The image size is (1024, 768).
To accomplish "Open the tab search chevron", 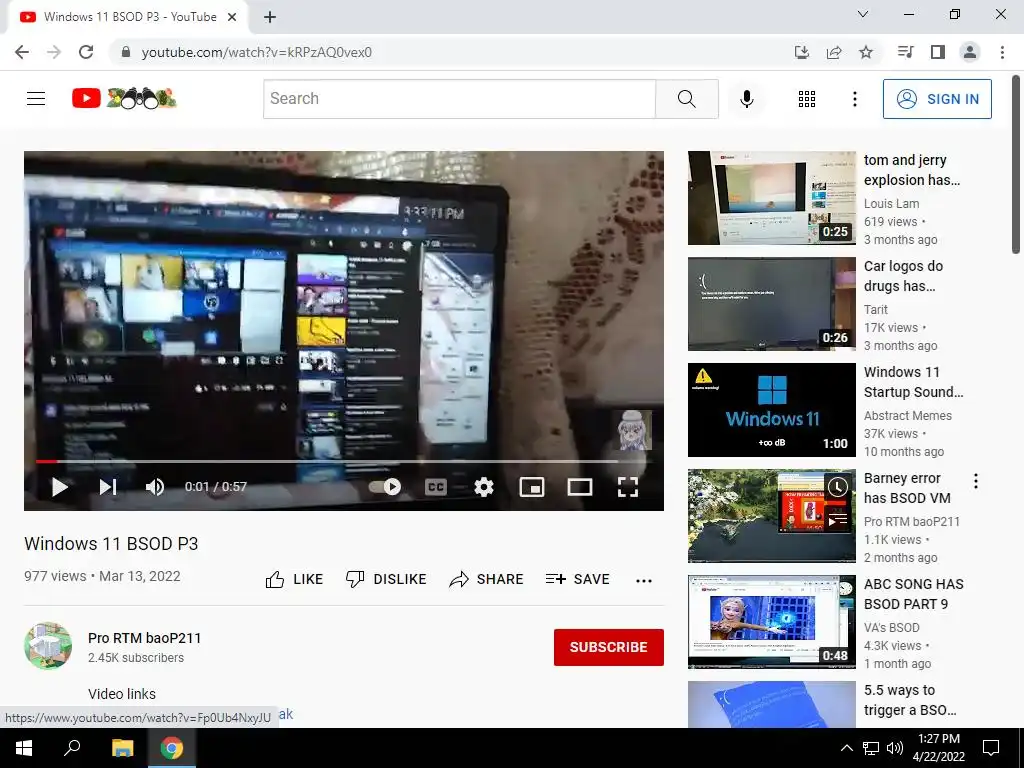I will pyautogui.click(x=863, y=14).
